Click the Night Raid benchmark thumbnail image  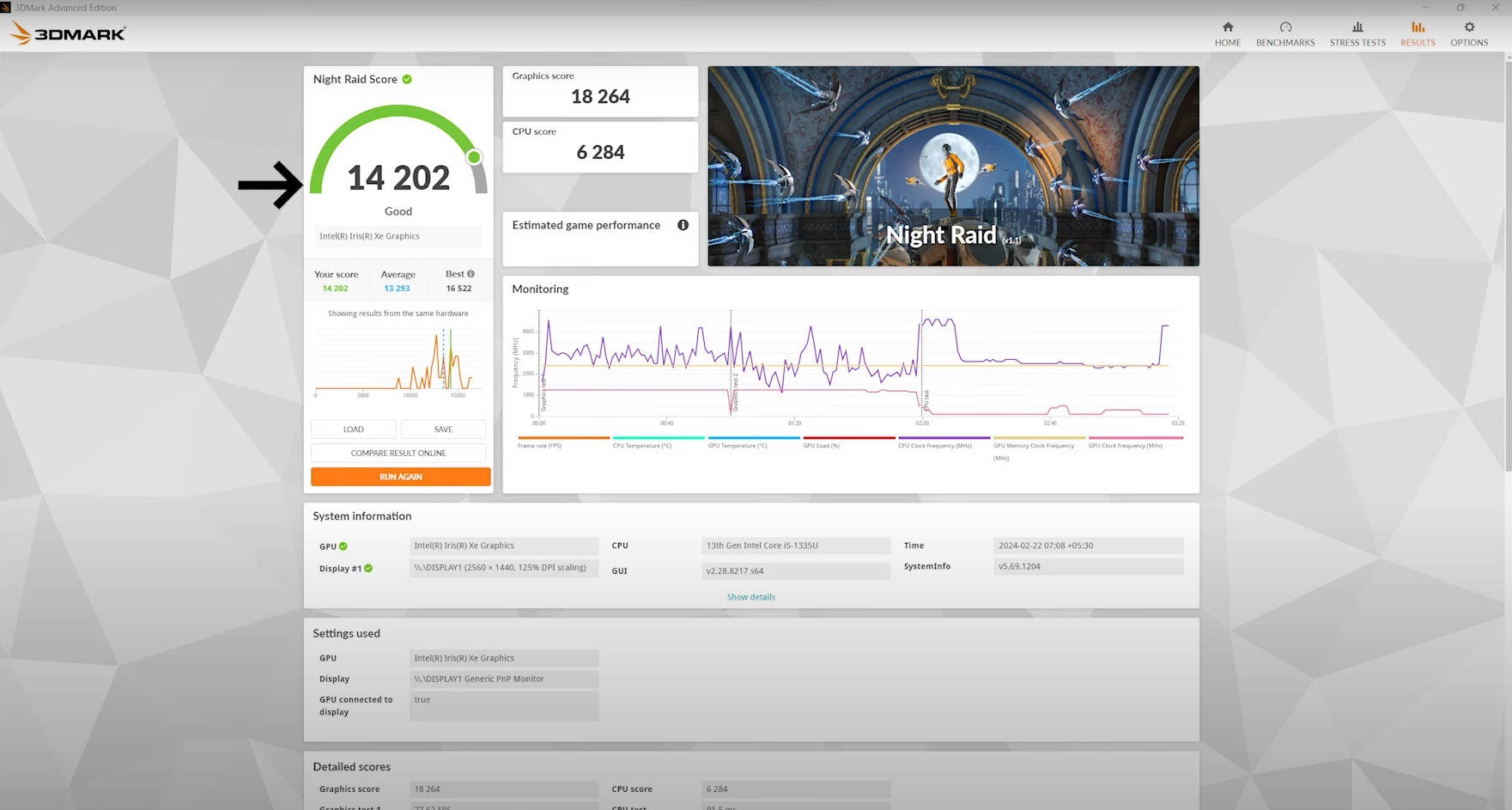(x=953, y=166)
